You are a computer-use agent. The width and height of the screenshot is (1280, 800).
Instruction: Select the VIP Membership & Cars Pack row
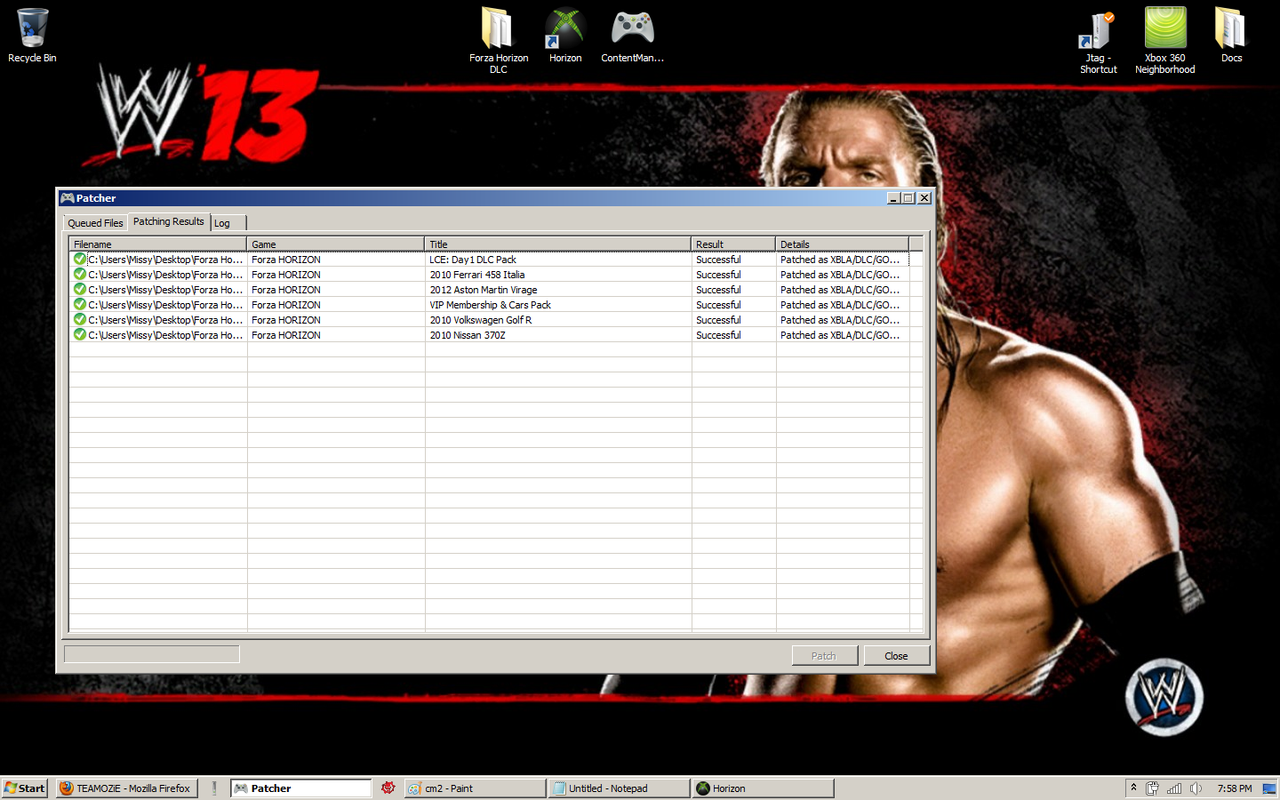coord(490,305)
